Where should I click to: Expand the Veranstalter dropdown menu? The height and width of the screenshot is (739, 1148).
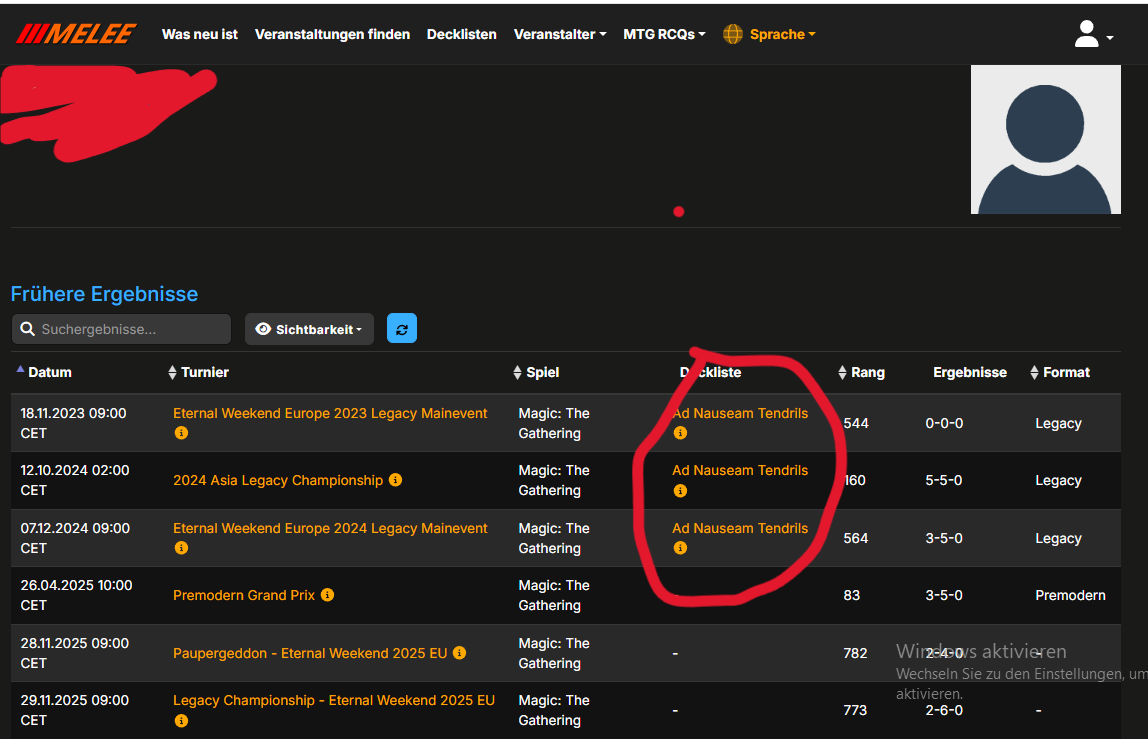[560, 34]
